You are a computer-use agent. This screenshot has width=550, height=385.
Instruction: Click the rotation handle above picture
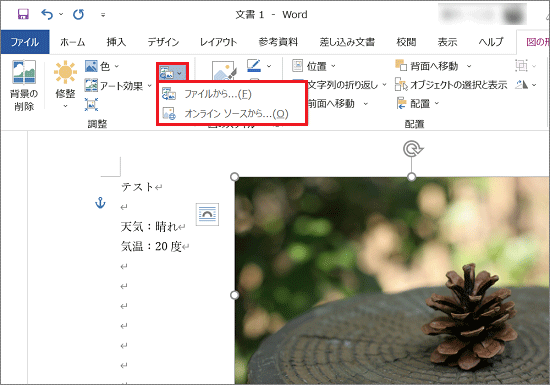click(x=412, y=149)
